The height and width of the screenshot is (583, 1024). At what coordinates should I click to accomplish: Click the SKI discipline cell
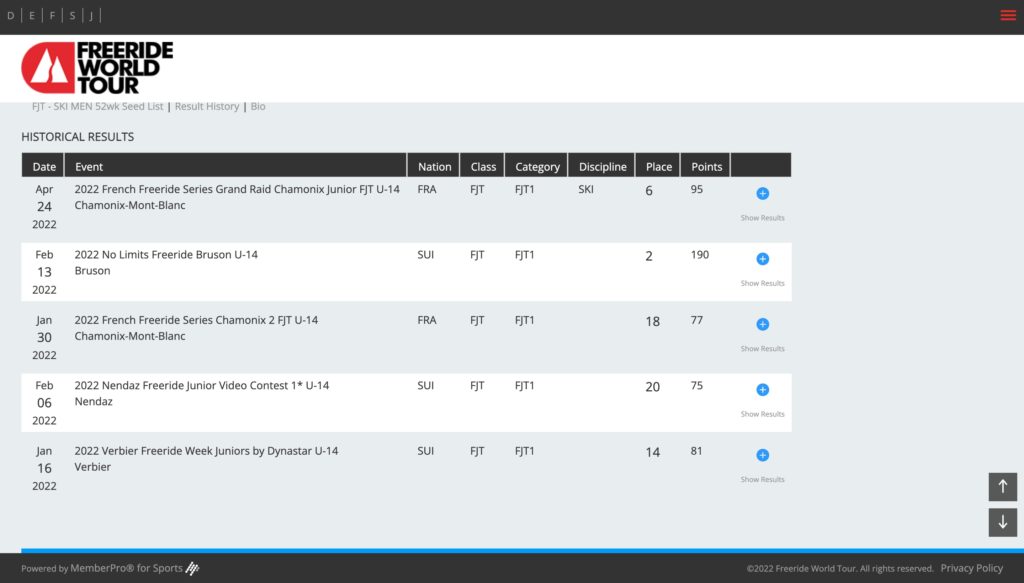(586, 189)
